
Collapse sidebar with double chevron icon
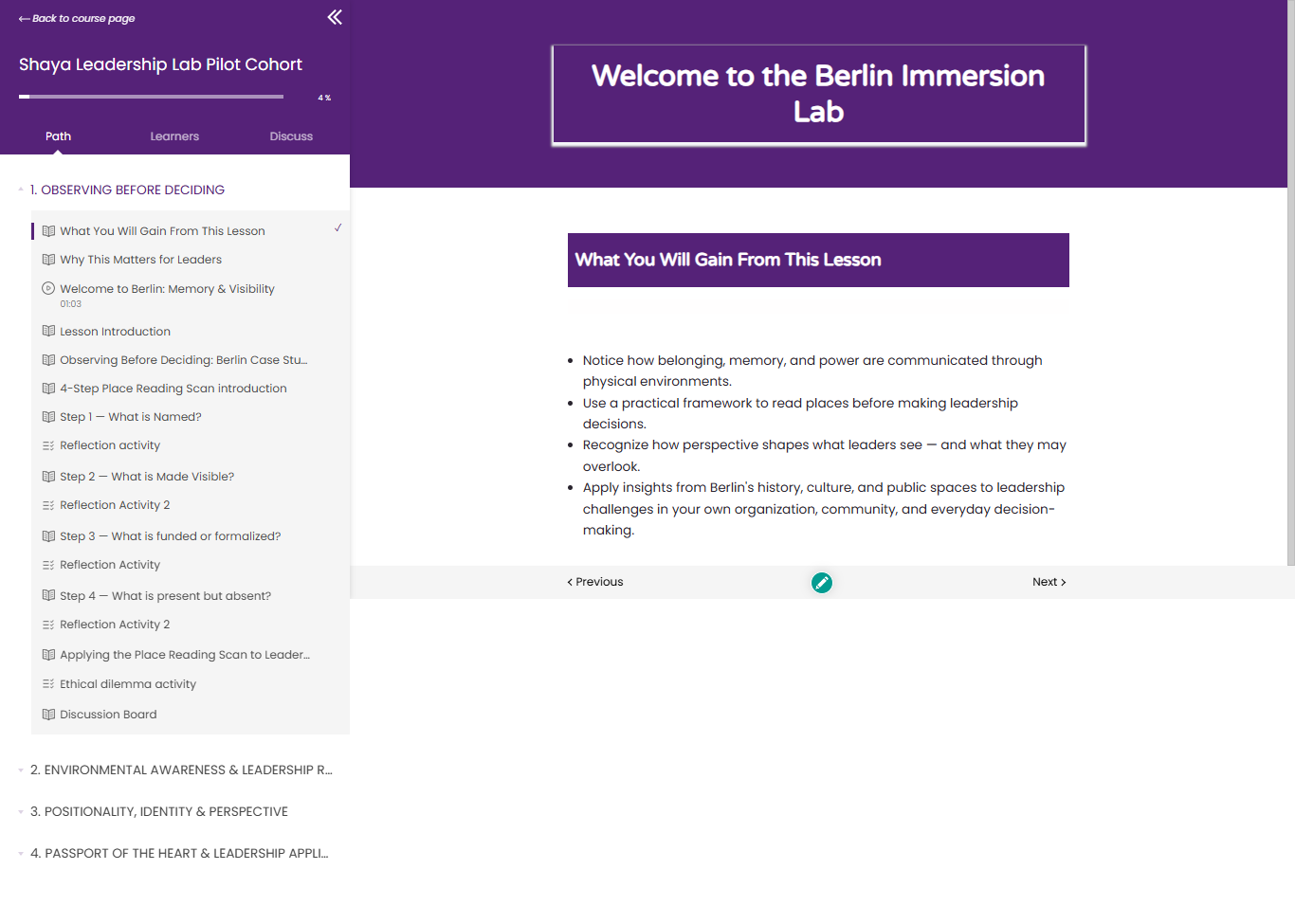[x=335, y=17]
